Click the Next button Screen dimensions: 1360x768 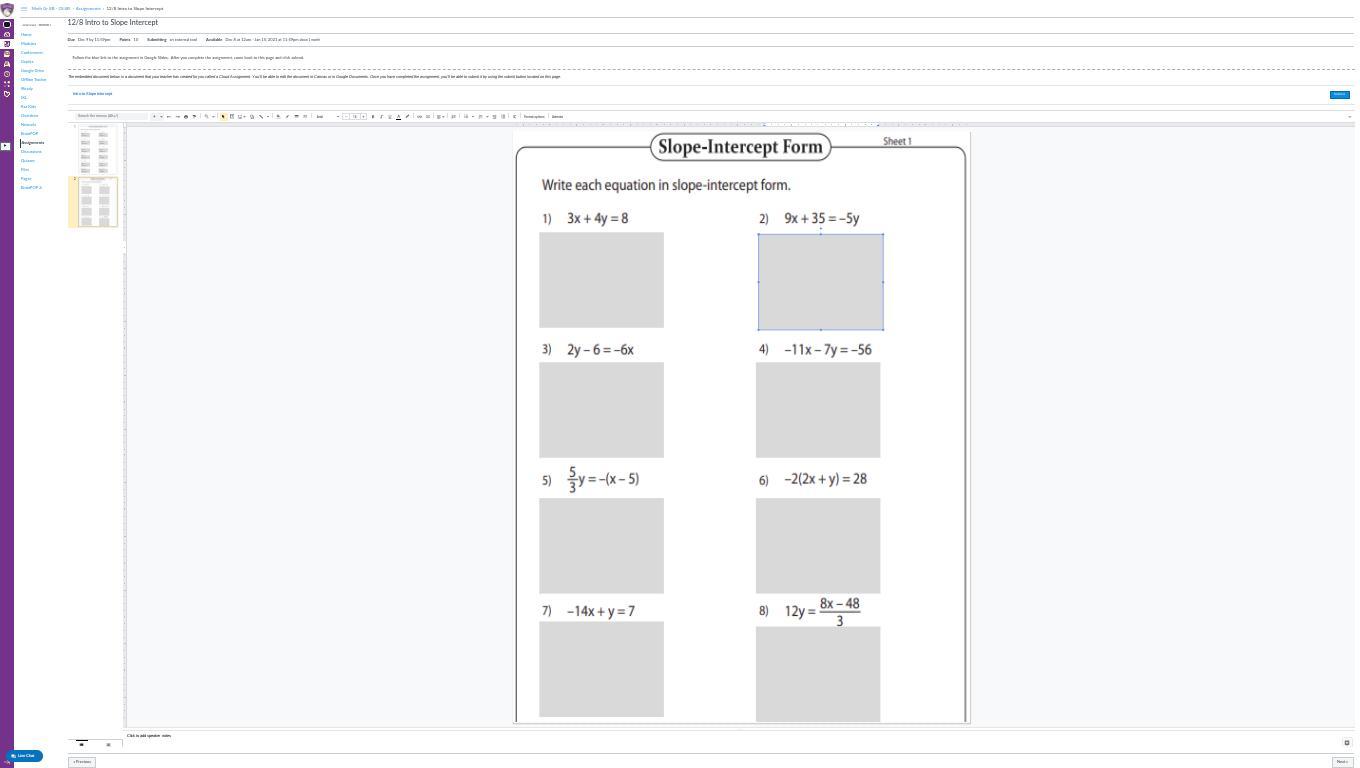click(x=1342, y=762)
